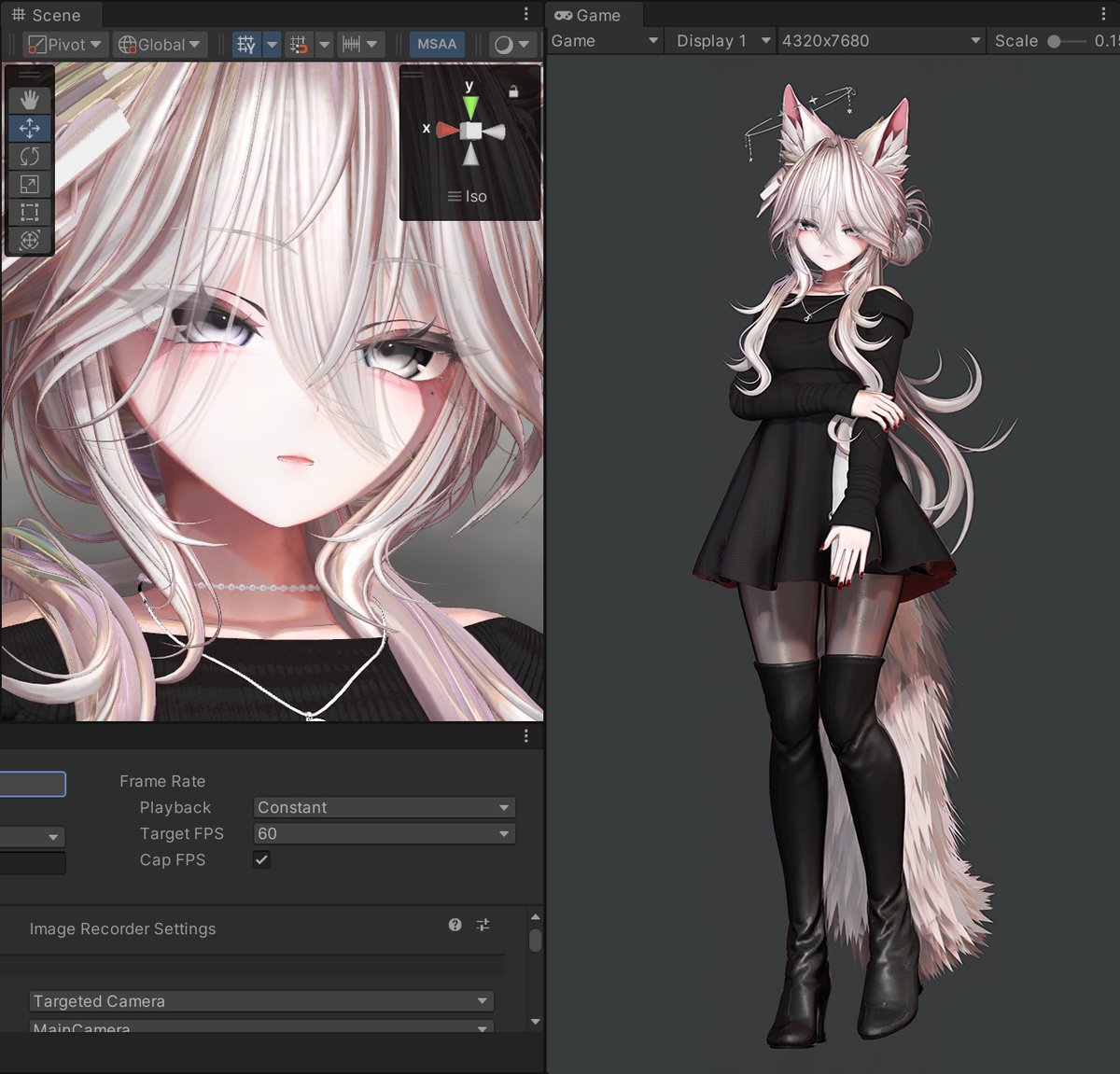Open Image Recorder Settings help icon

tap(455, 925)
